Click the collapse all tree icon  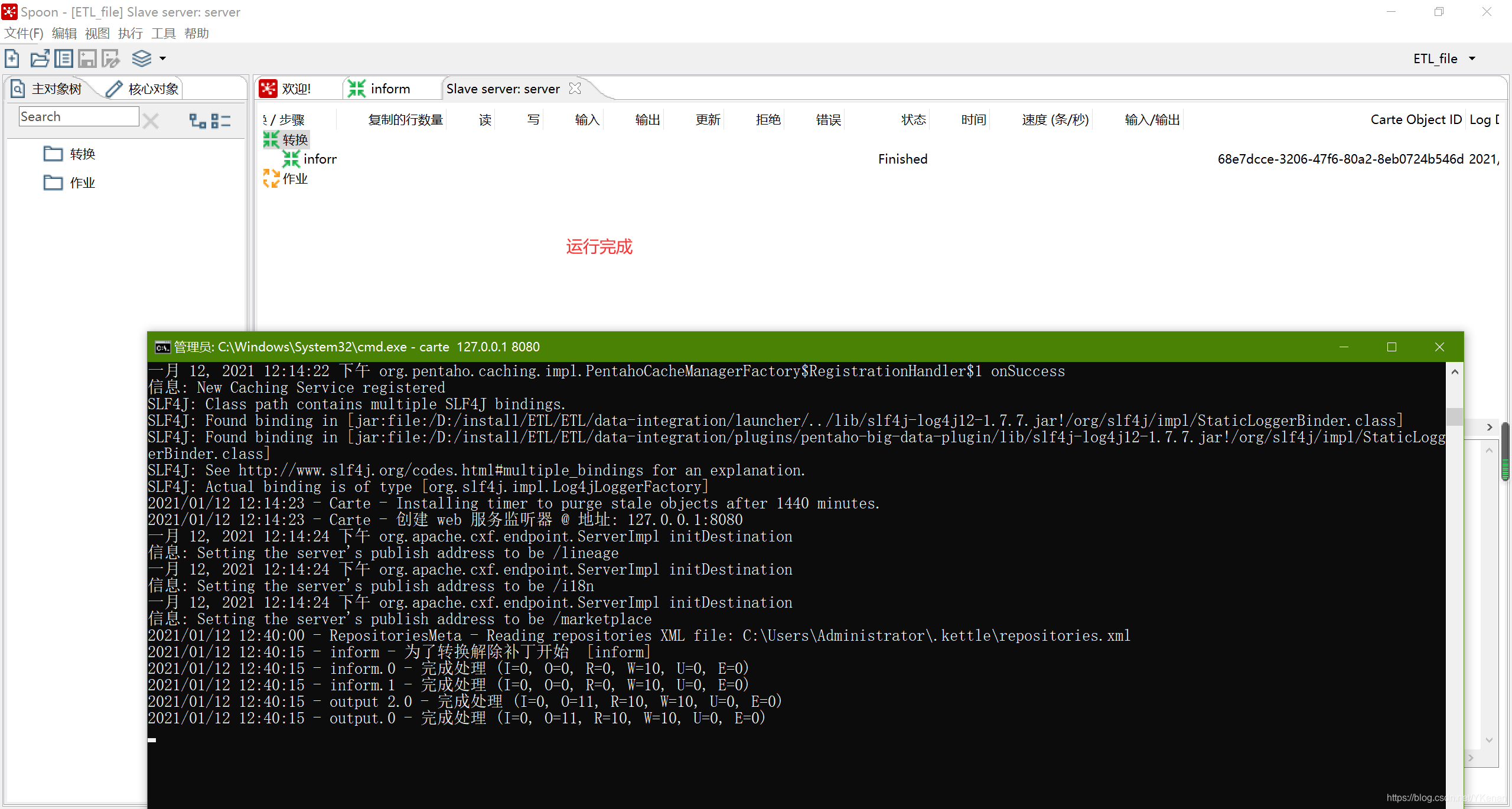click(221, 120)
